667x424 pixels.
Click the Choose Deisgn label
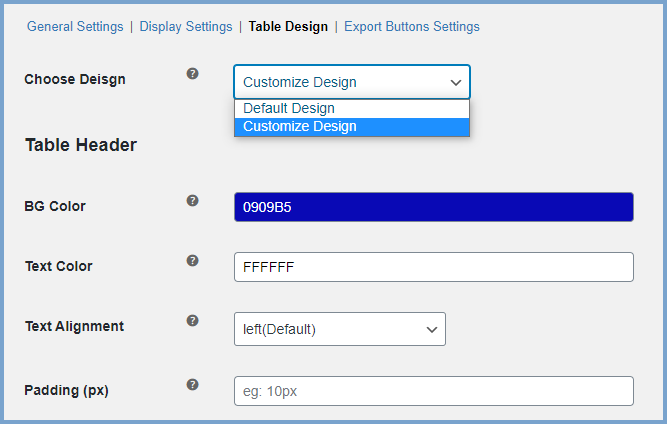75,80
